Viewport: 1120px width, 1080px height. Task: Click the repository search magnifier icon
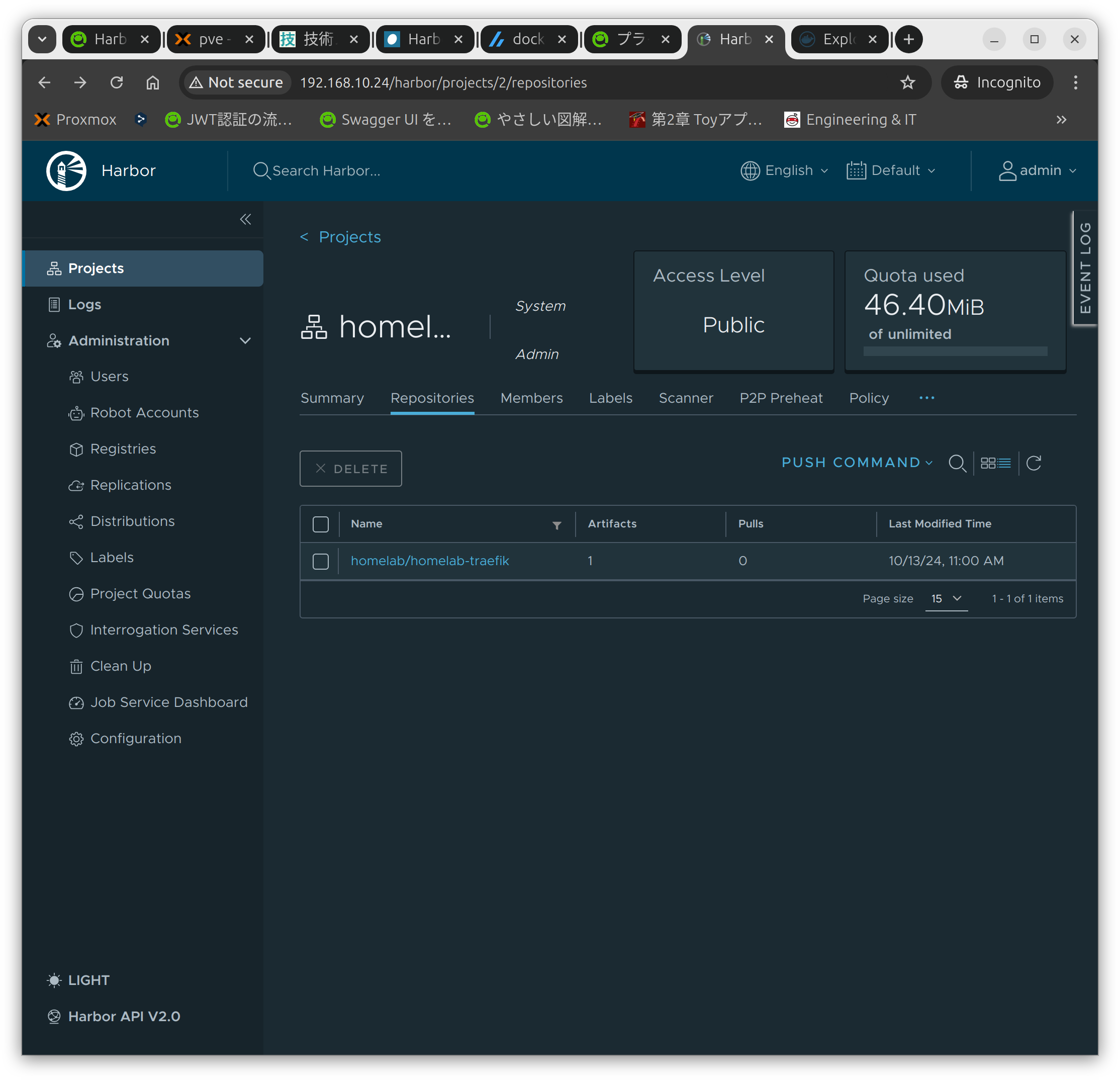pyautogui.click(x=957, y=463)
